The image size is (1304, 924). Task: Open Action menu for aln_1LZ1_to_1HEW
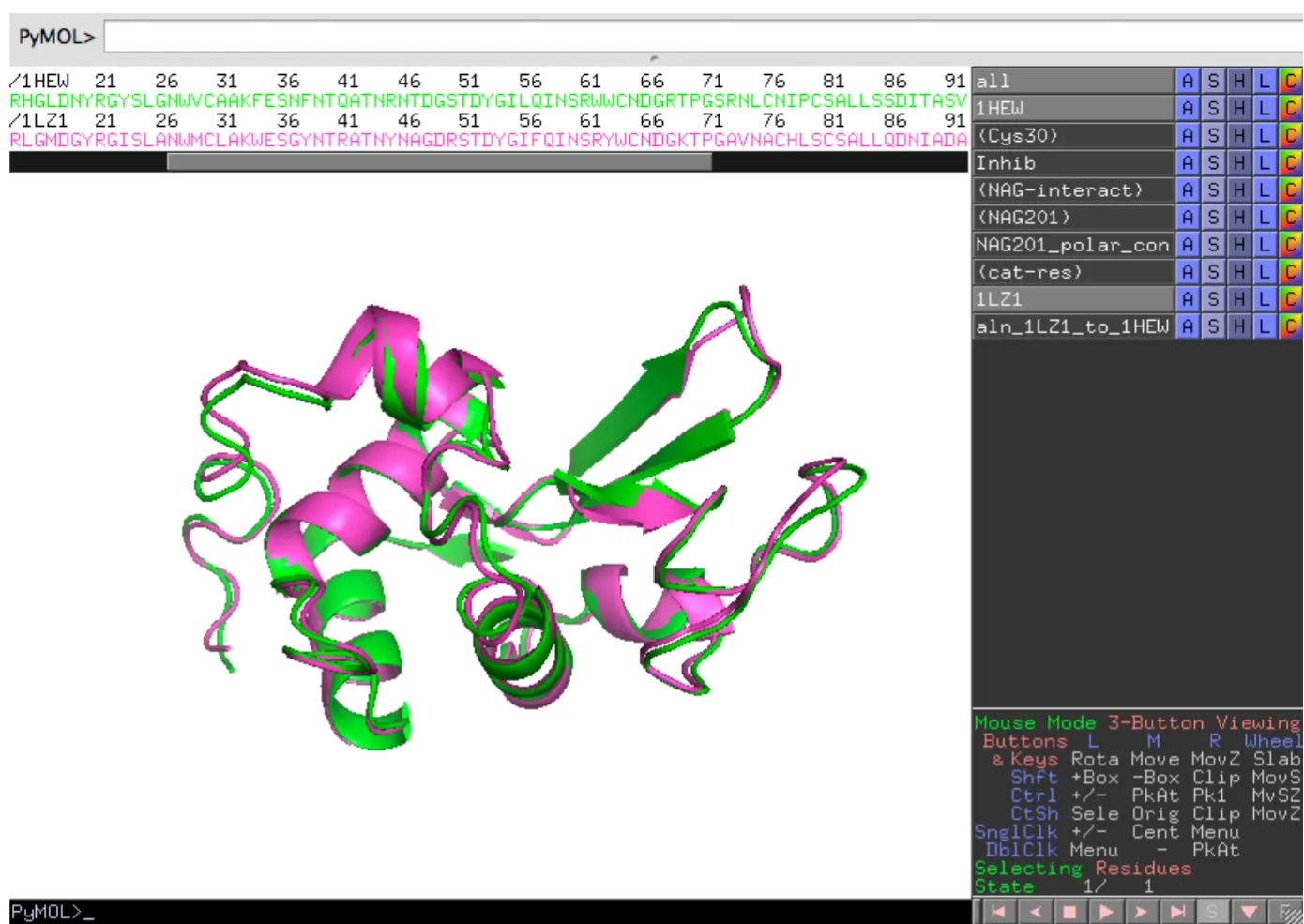tap(1188, 326)
